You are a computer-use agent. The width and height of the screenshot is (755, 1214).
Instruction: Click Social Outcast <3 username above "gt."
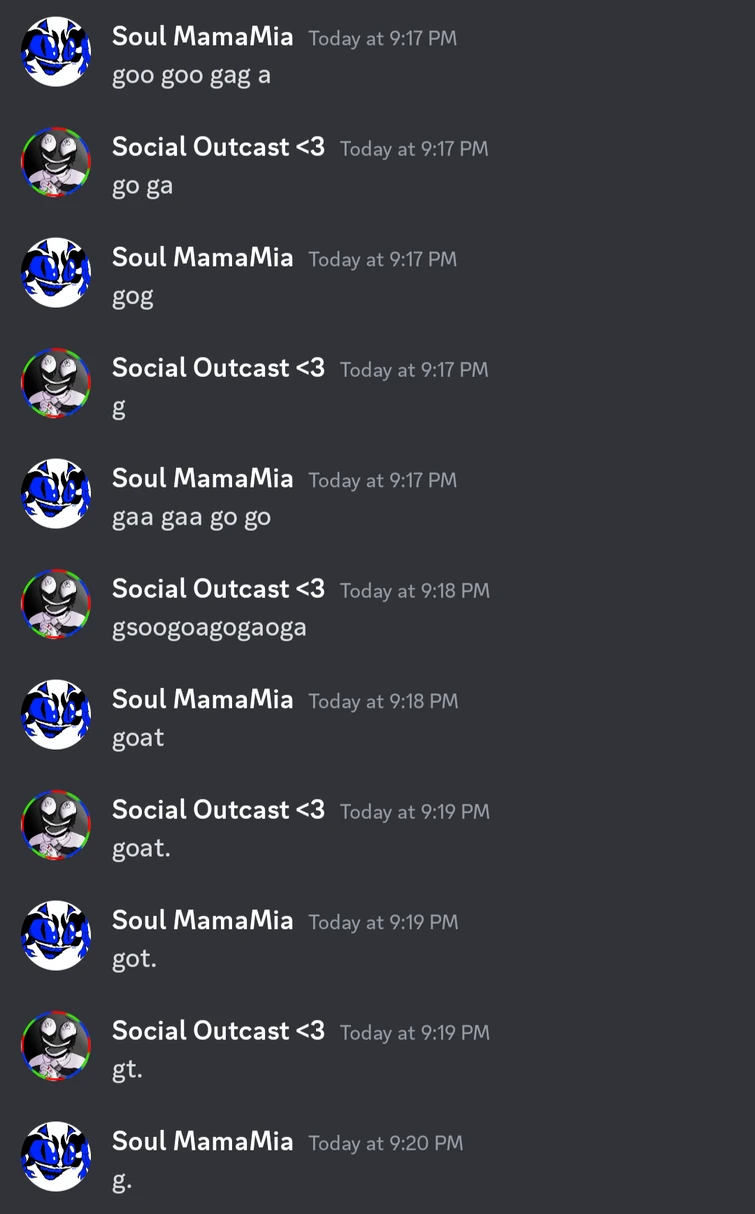click(218, 1031)
